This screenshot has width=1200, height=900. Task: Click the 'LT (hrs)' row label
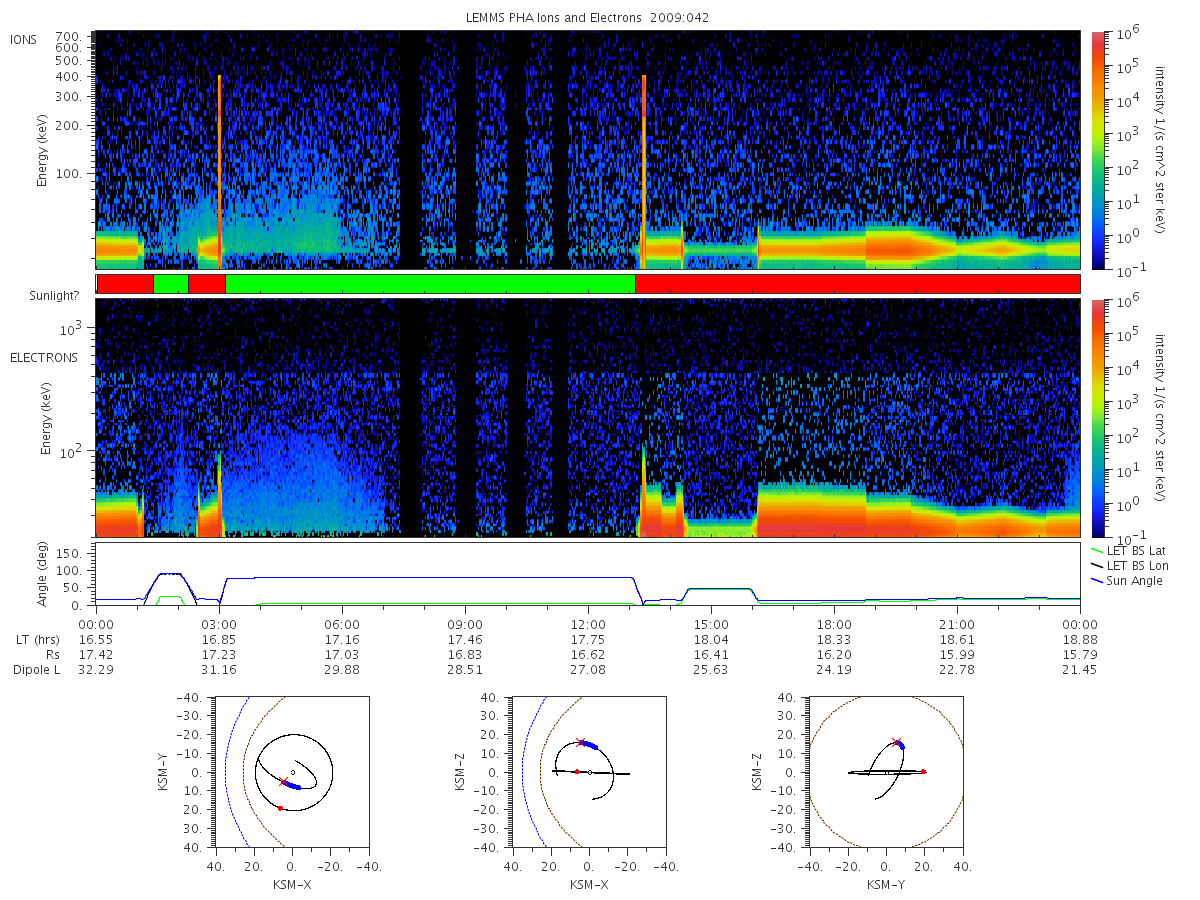pos(38,638)
